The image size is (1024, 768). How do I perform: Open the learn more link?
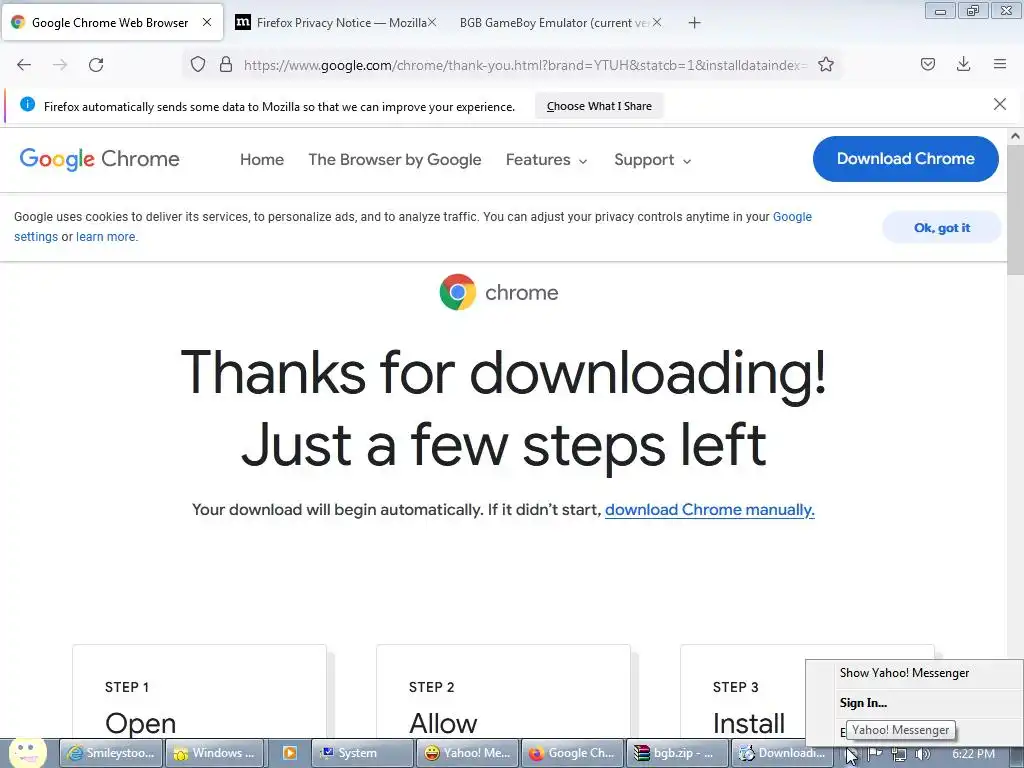point(106,236)
